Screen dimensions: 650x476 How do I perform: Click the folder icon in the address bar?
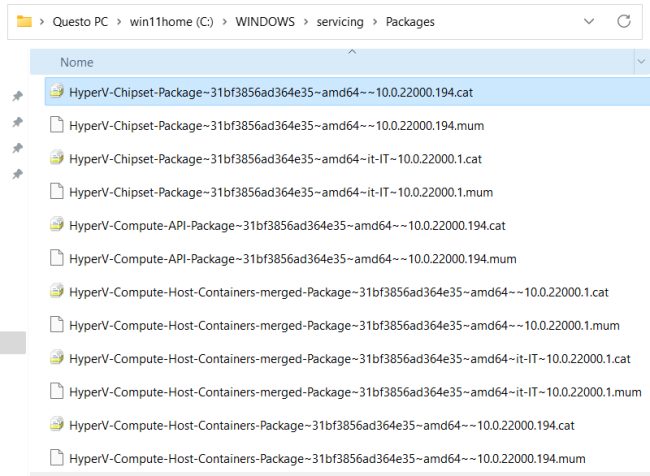[25, 21]
